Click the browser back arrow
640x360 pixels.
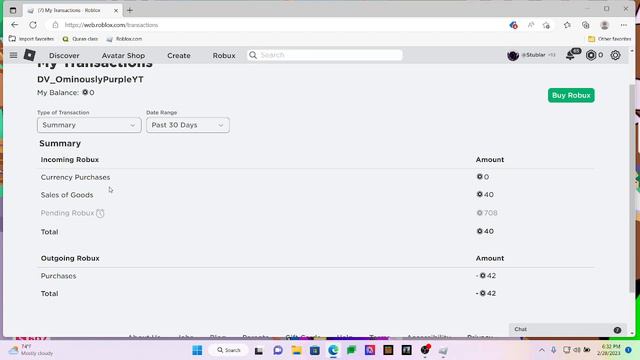pyautogui.click(x=15, y=25)
